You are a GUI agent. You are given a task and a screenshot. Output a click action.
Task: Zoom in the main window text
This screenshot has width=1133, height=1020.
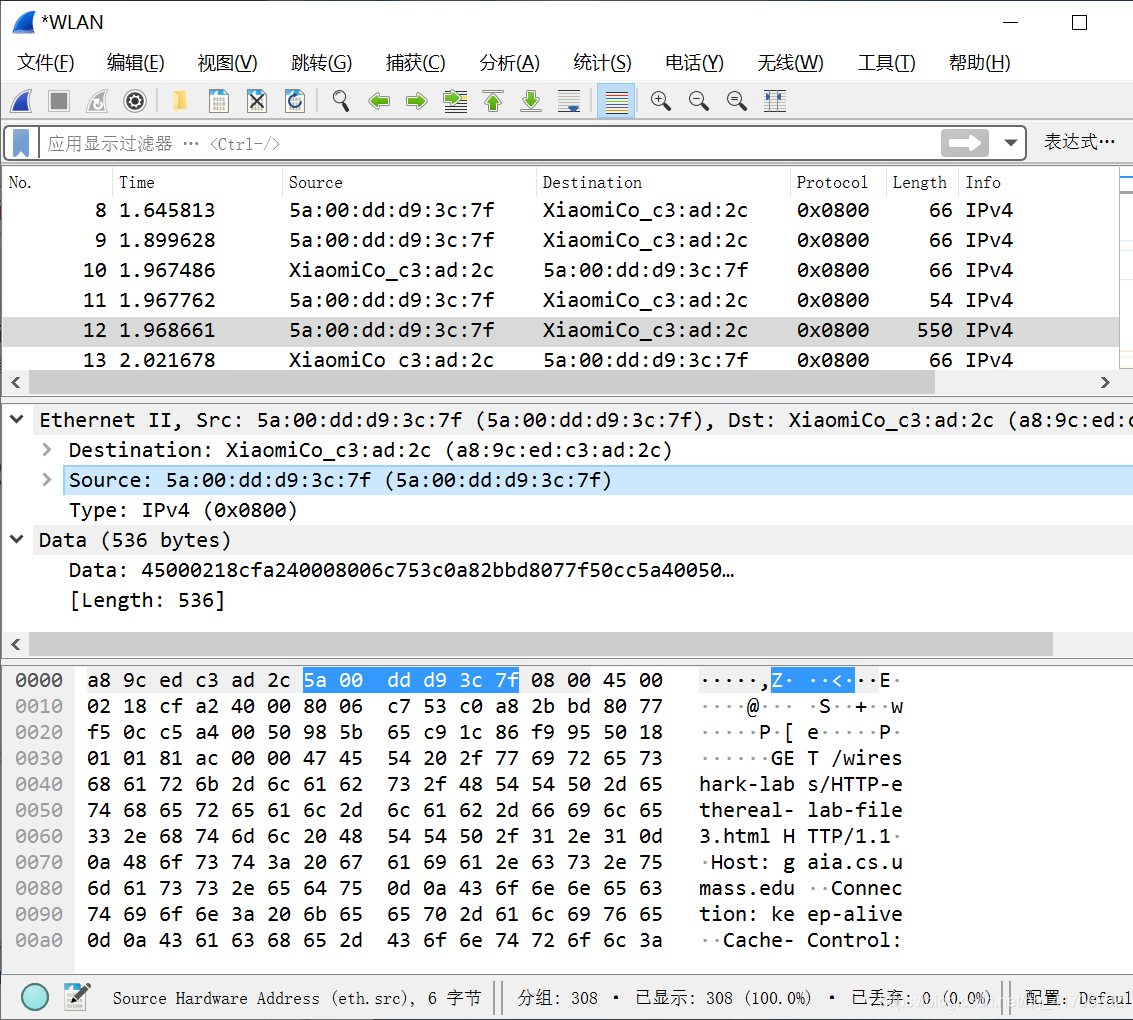pyautogui.click(x=660, y=101)
